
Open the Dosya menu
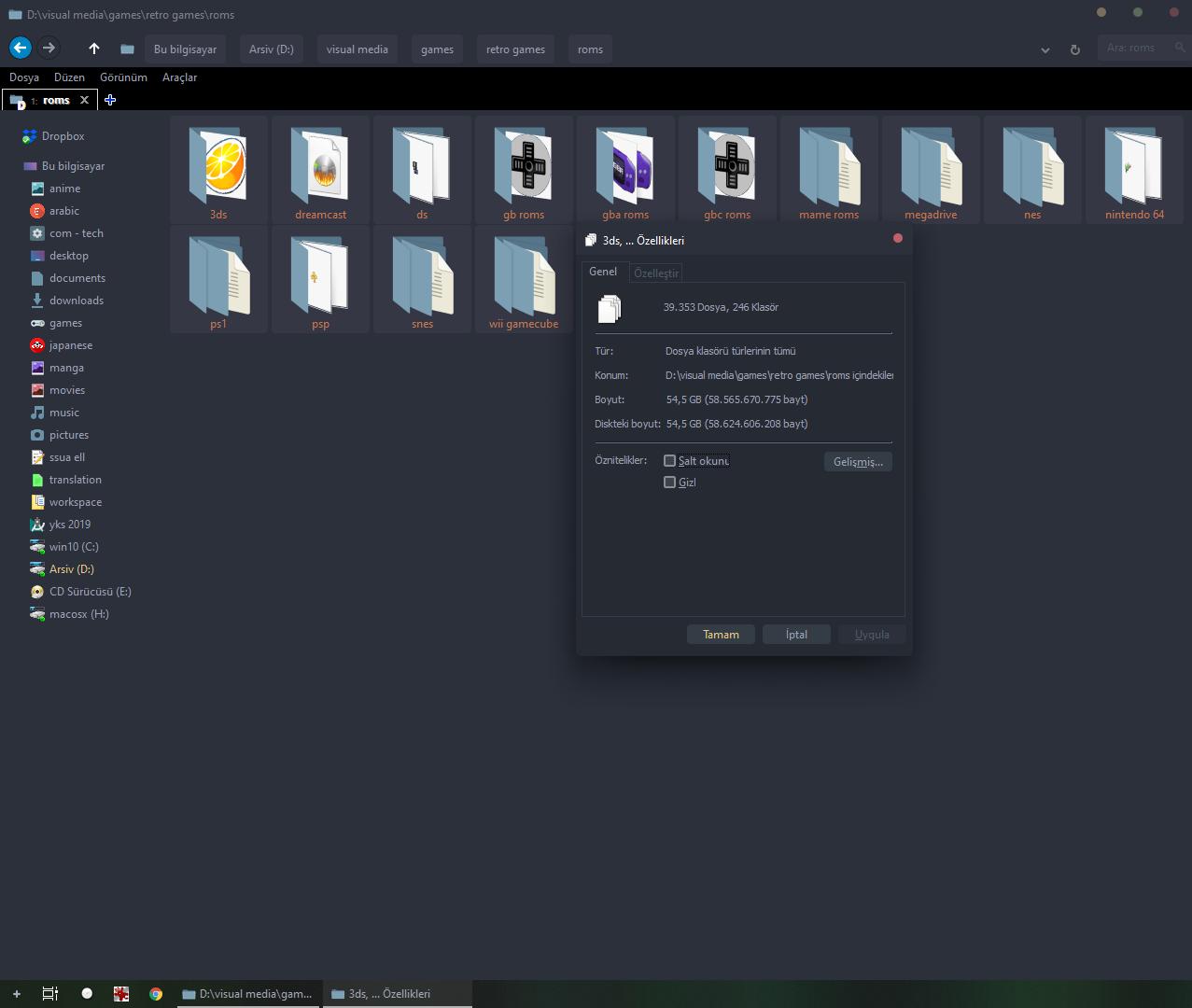pyautogui.click(x=24, y=77)
